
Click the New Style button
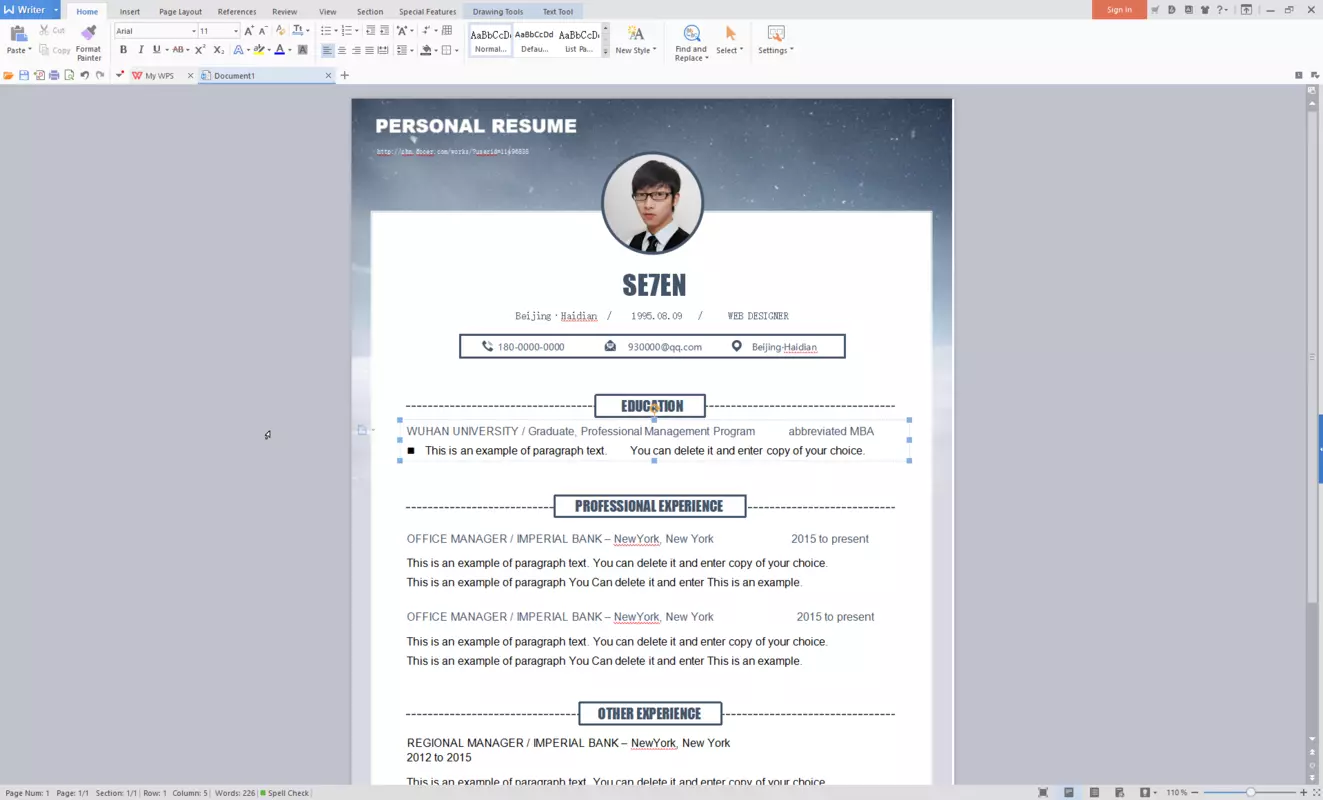click(x=636, y=40)
